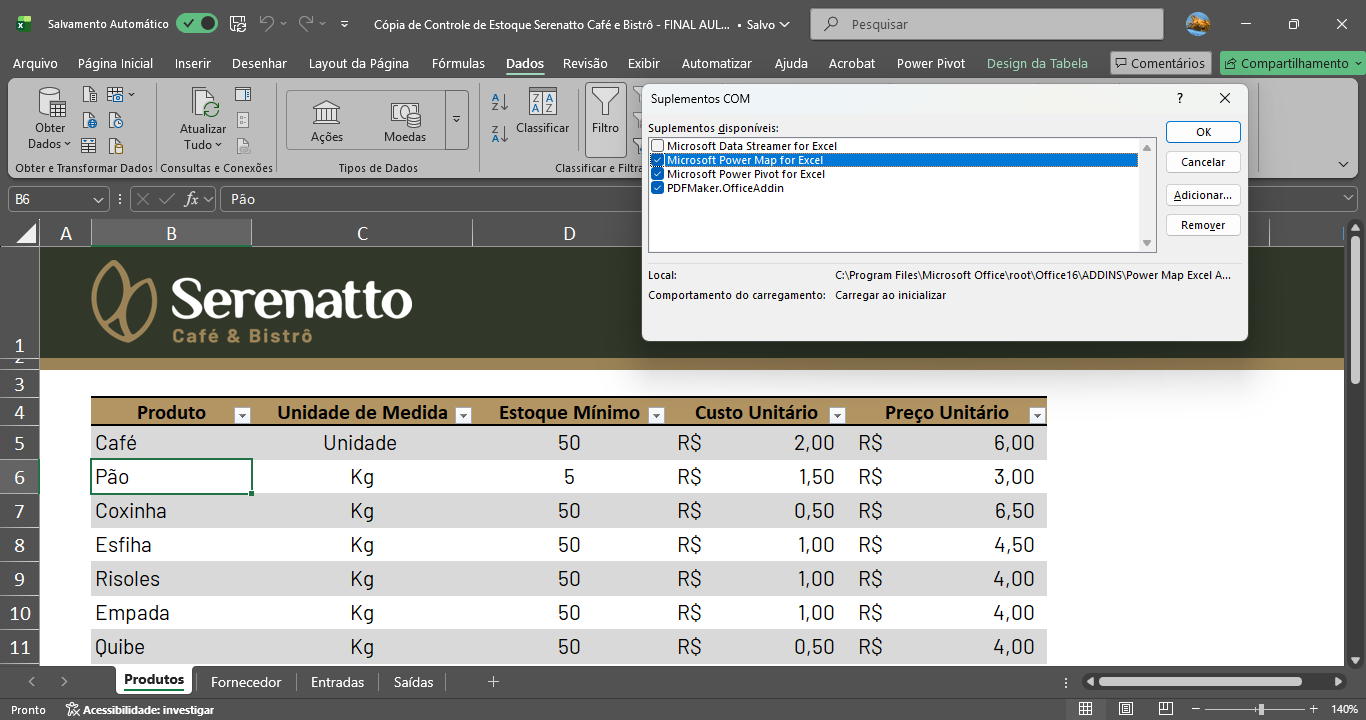
Task: Click the zoom out minus button
Action: point(1197,709)
